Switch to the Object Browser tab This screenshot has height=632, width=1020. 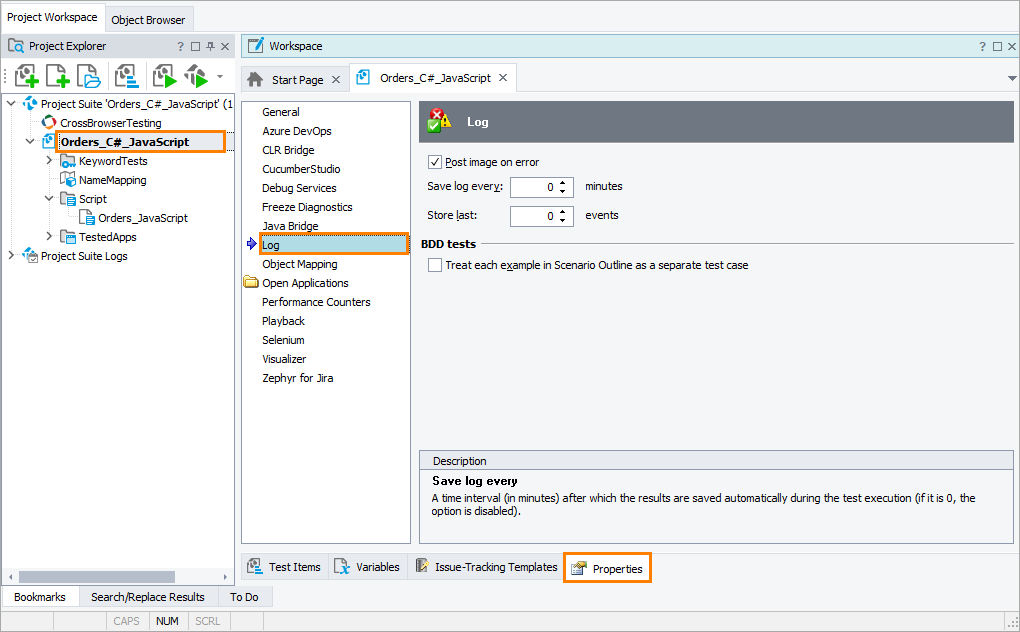tap(148, 20)
